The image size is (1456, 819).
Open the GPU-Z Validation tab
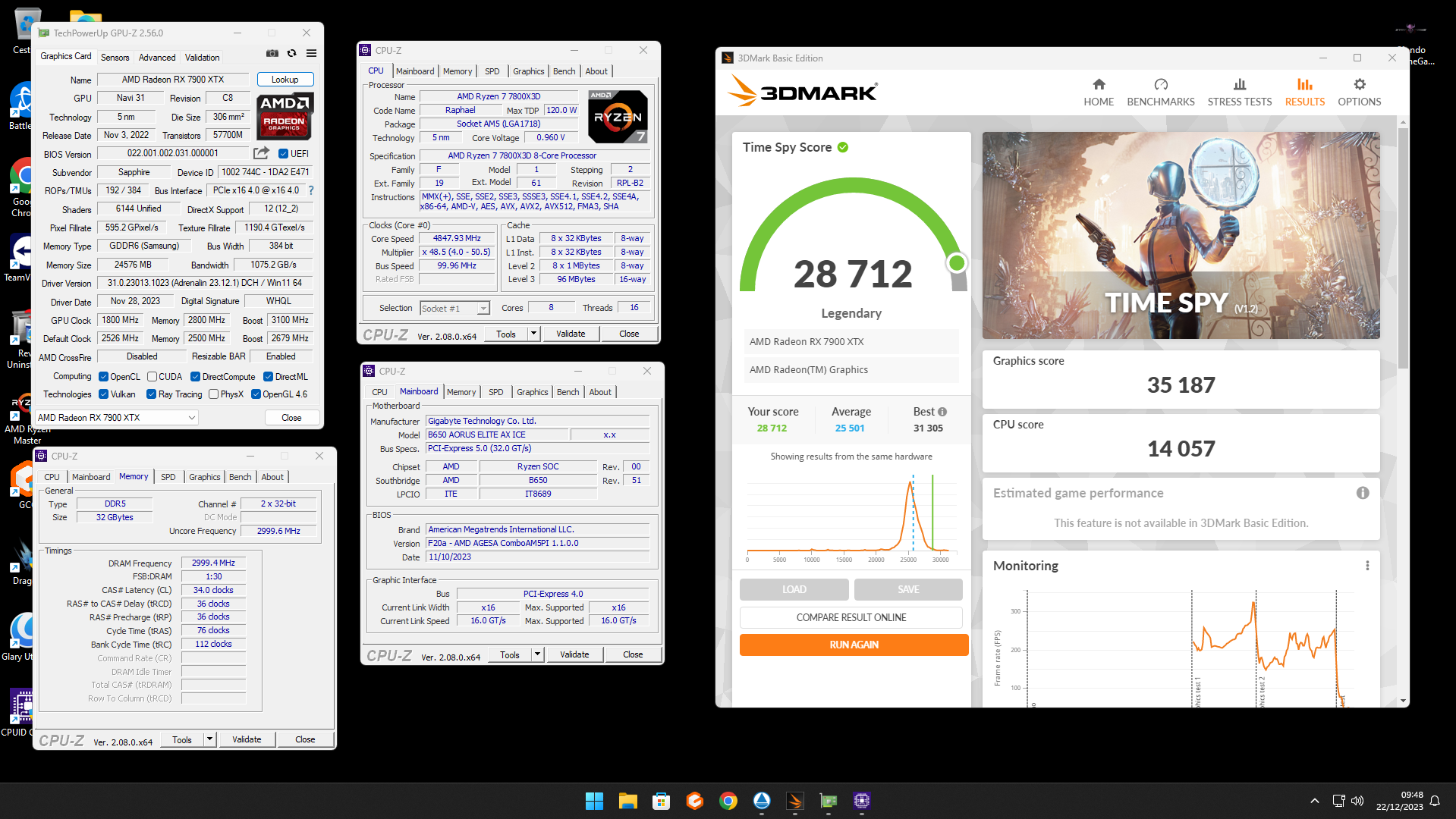(203, 58)
